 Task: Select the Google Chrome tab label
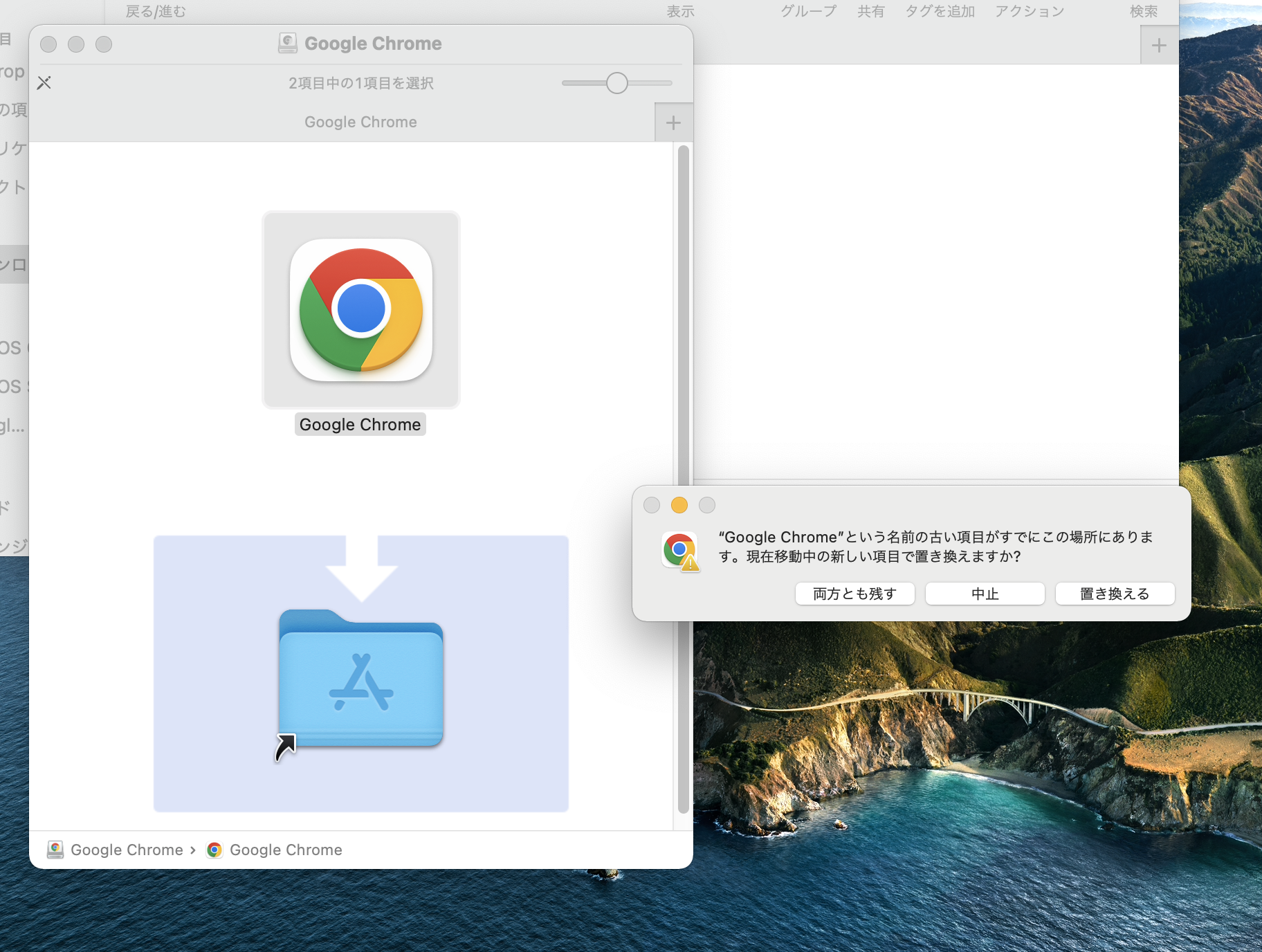pyautogui.click(x=360, y=122)
